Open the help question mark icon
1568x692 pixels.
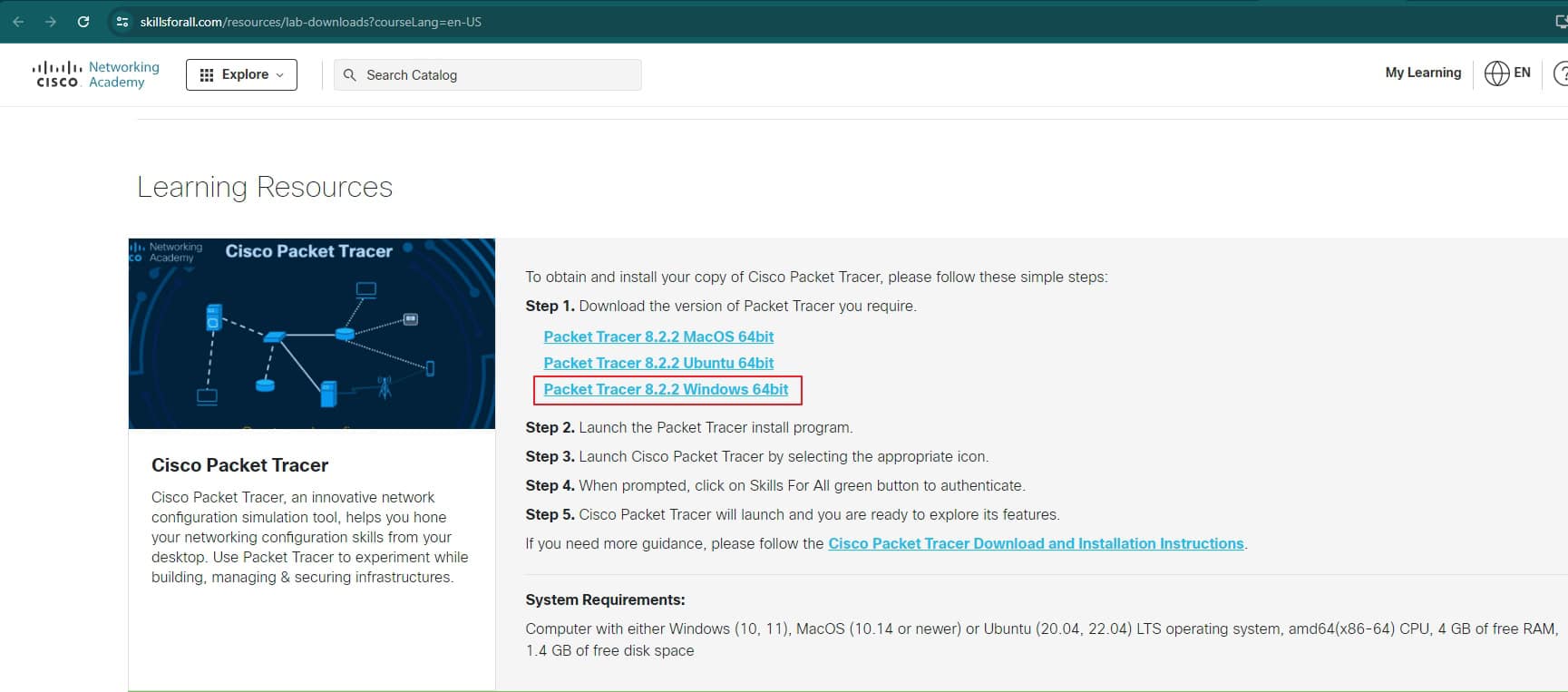[1561, 73]
